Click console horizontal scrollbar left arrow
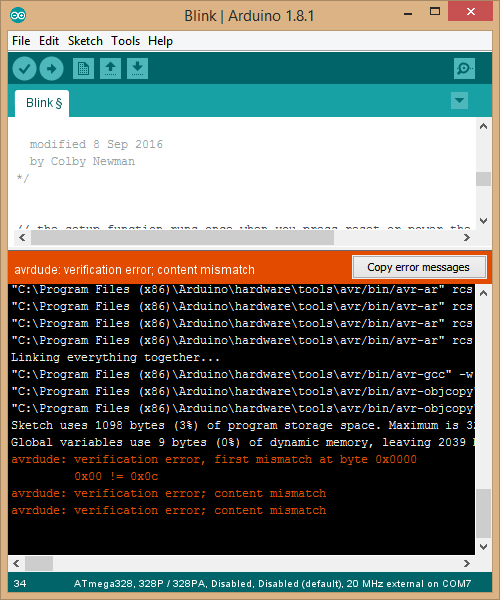Image resolution: width=500 pixels, height=600 pixels. 16,563
